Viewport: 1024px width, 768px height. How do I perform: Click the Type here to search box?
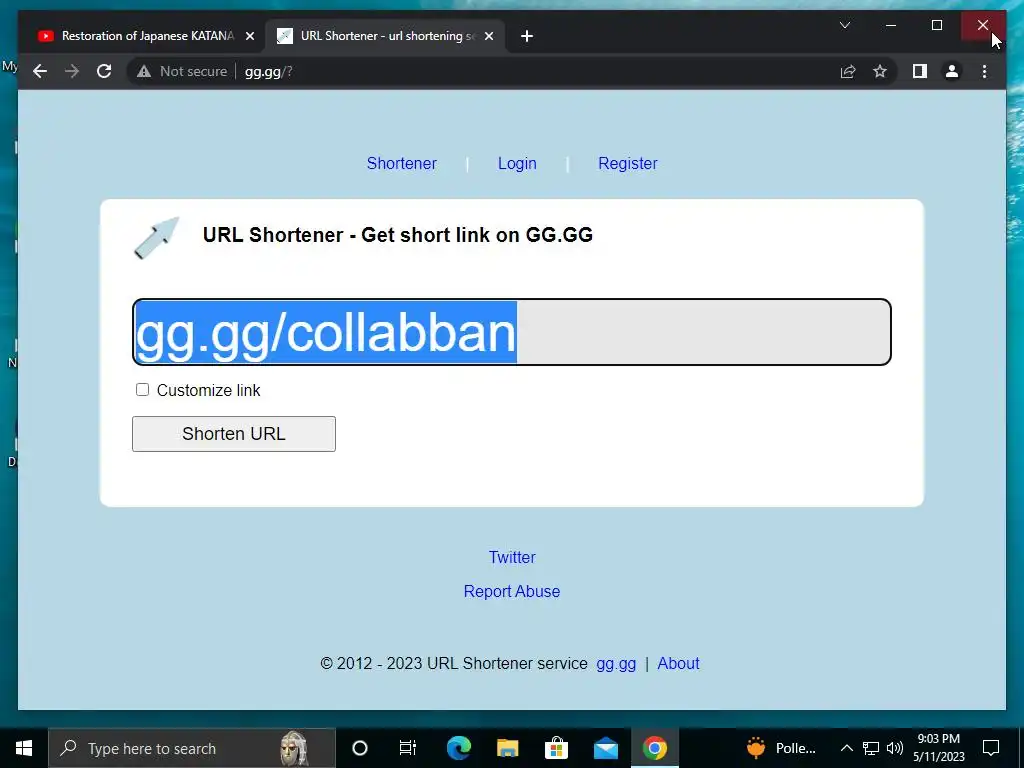pyautogui.click(x=192, y=748)
